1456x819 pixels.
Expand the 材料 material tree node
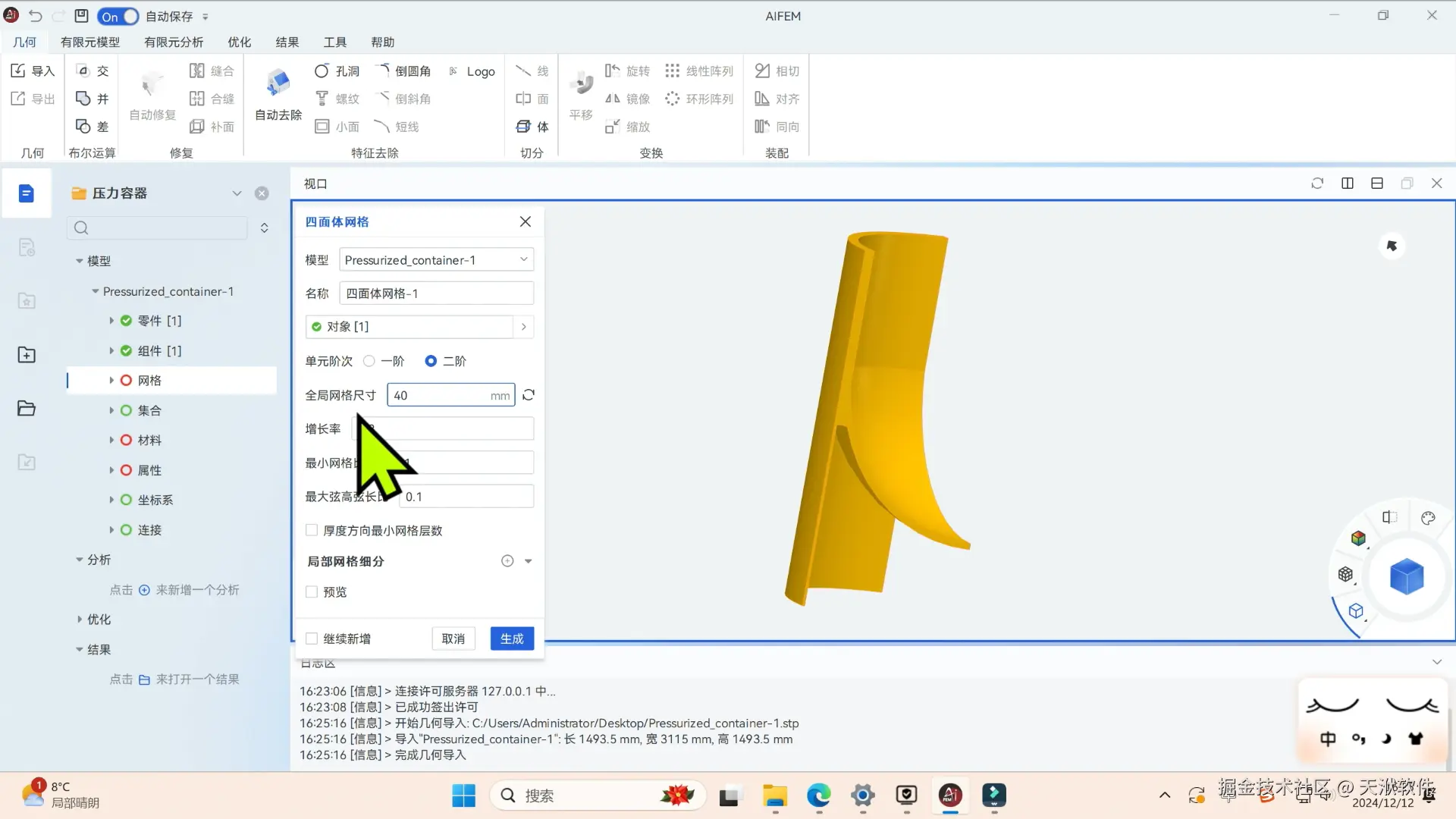tap(111, 441)
